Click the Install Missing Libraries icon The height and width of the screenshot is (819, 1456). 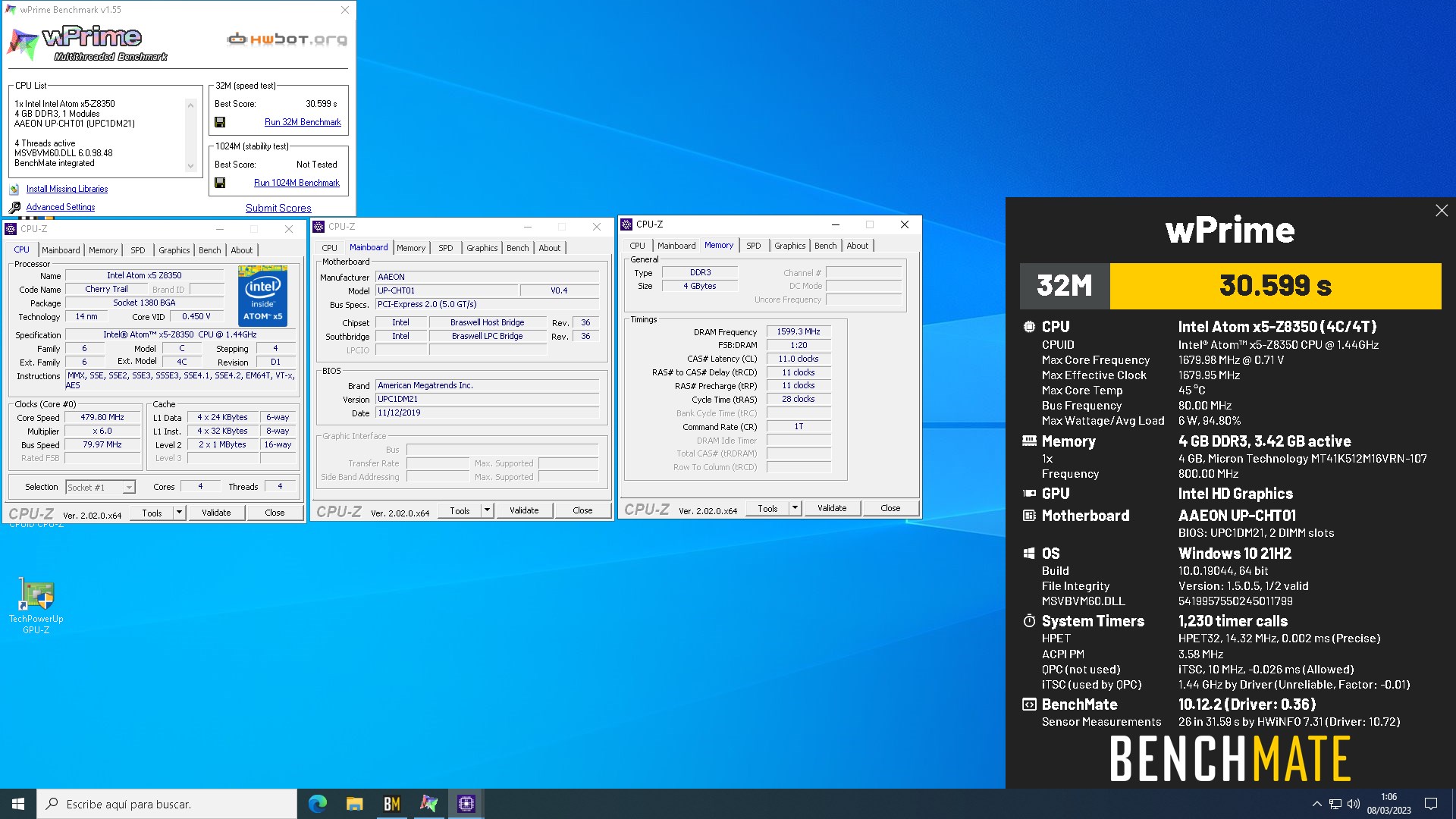(14, 190)
